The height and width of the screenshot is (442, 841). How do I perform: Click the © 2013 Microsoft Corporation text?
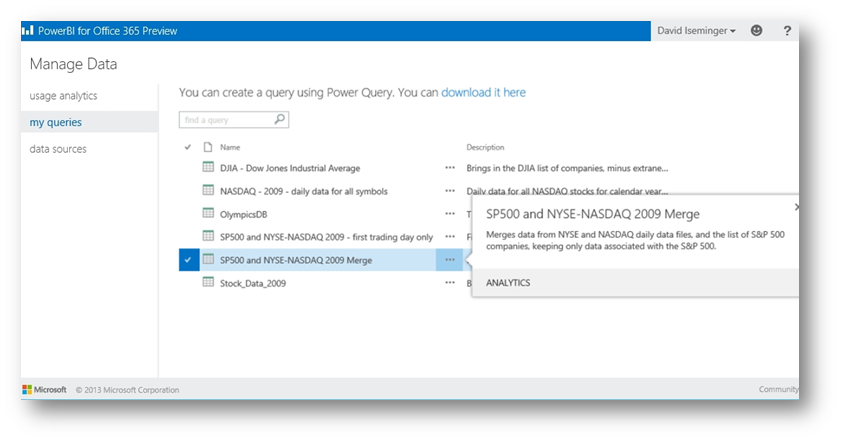128,390
